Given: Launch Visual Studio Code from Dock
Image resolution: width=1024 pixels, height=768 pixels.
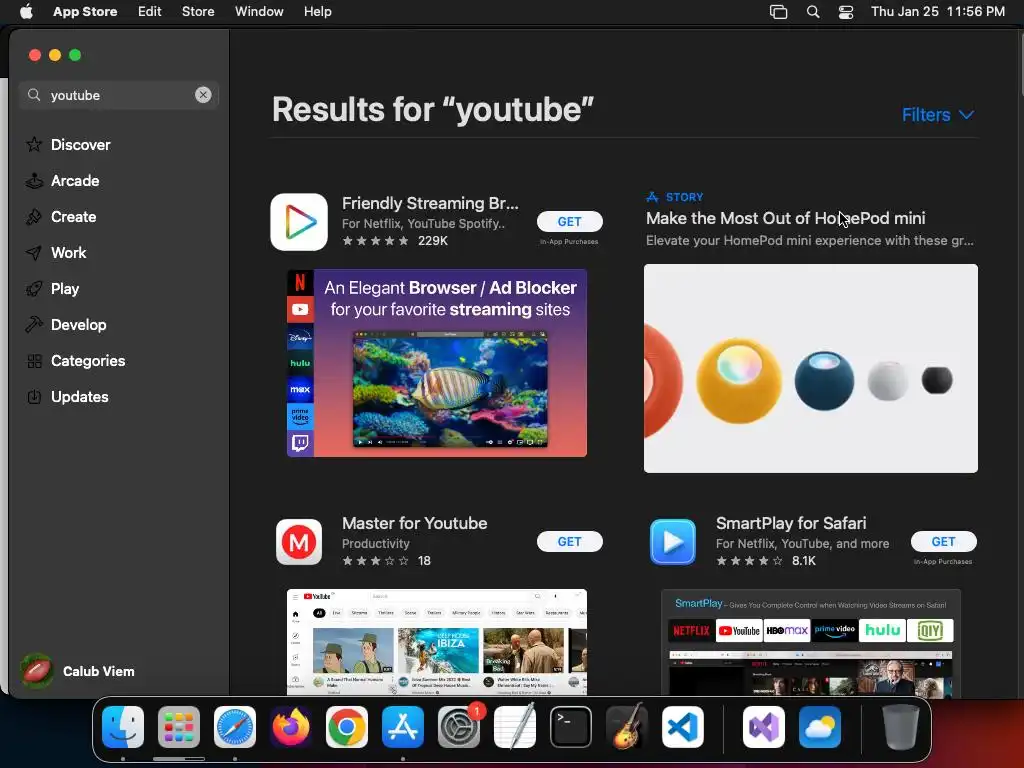Looking at the screenshot, I should pyautogui.click(x=683, y=727).
